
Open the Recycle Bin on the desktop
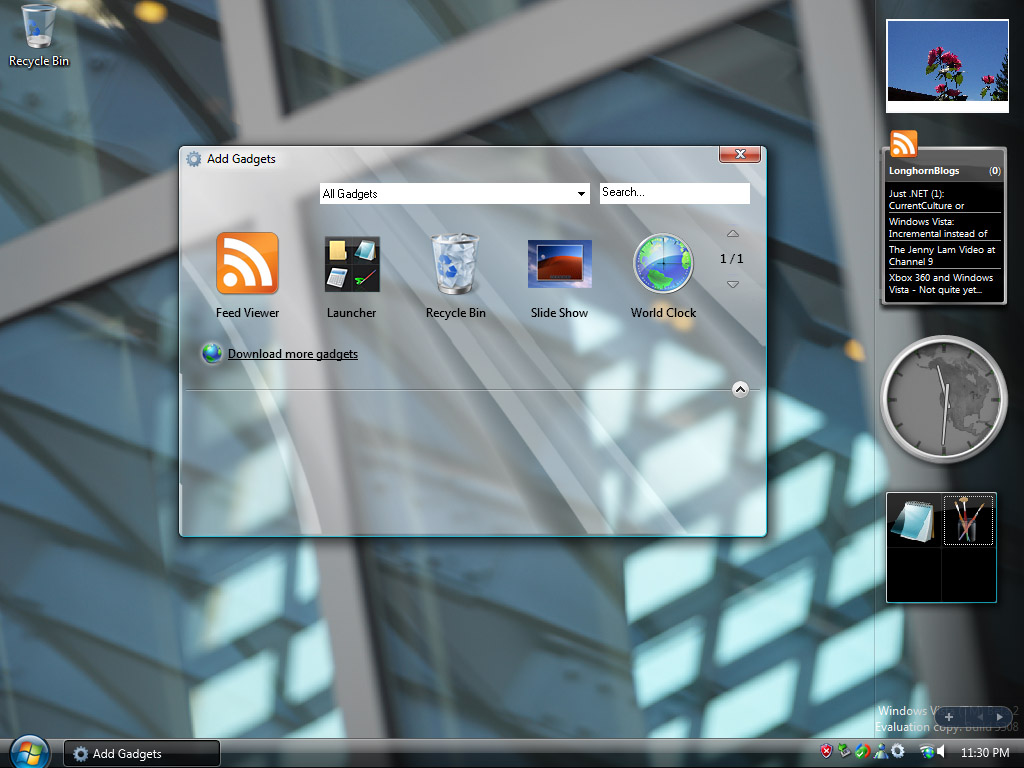click(39, 35)
